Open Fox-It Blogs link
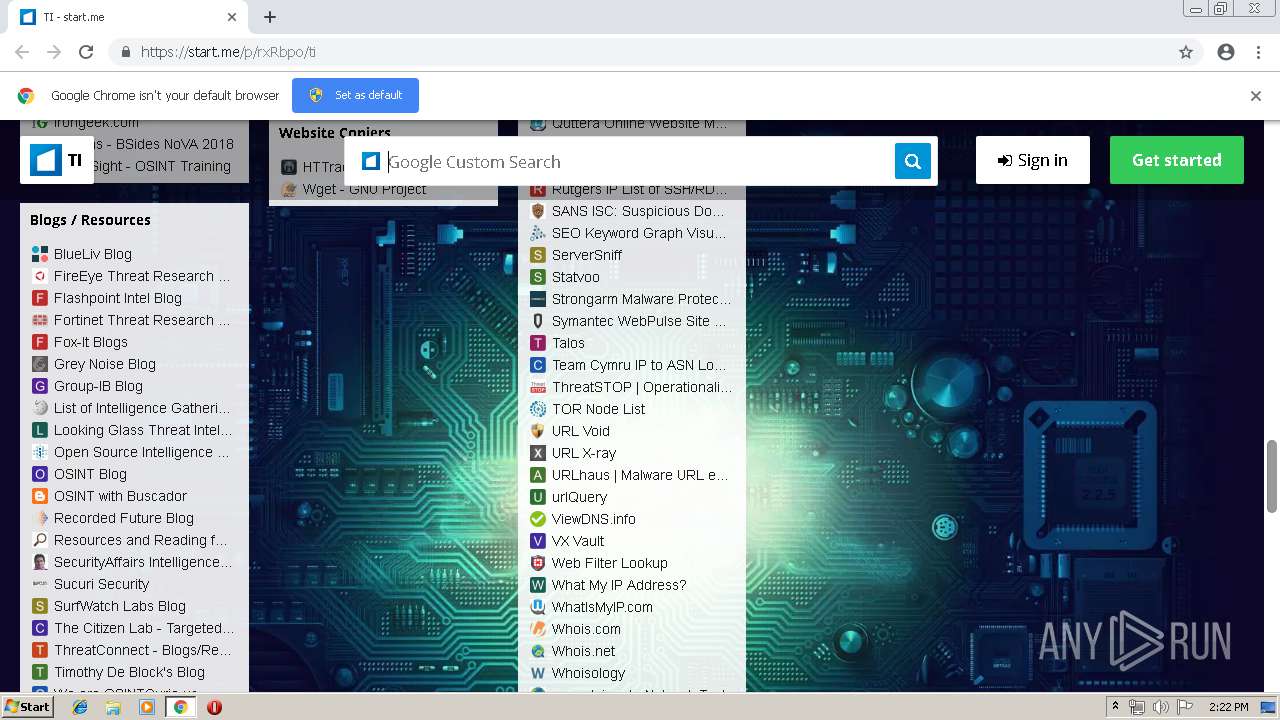Image resolution: width=1280 pixels, height=720 pixels. click(x=91, y=342)
